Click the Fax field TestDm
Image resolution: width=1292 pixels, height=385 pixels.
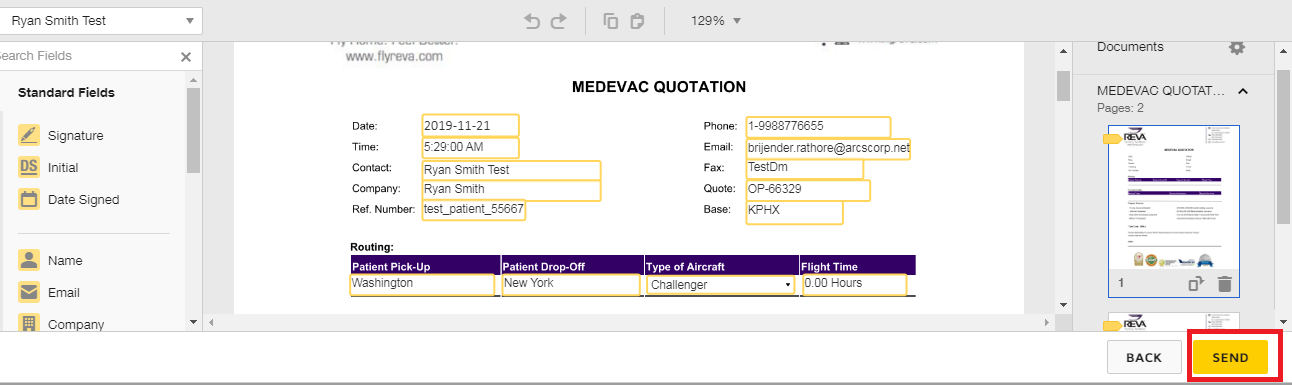click(804, 169)
